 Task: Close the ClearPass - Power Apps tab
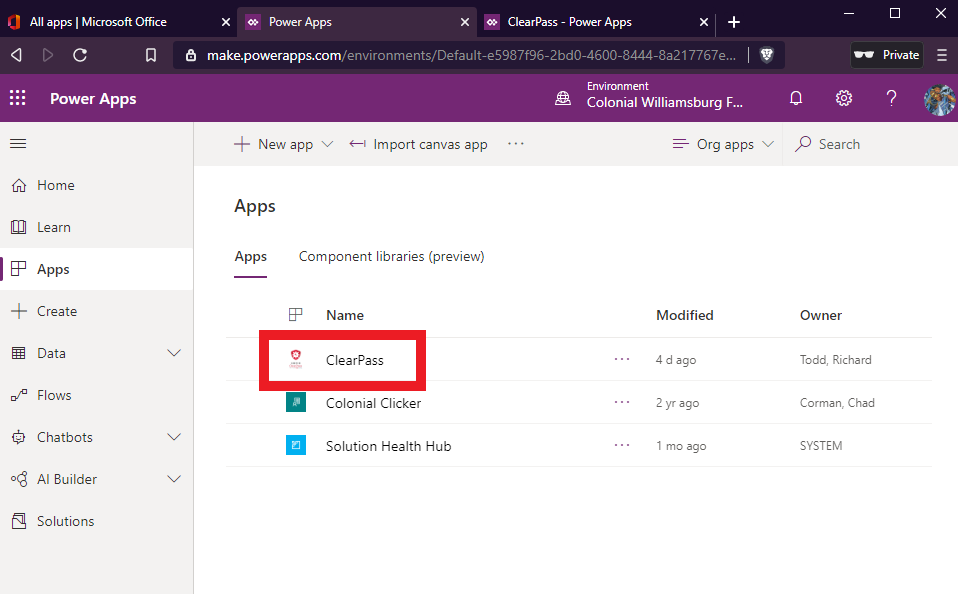point(704,22)
